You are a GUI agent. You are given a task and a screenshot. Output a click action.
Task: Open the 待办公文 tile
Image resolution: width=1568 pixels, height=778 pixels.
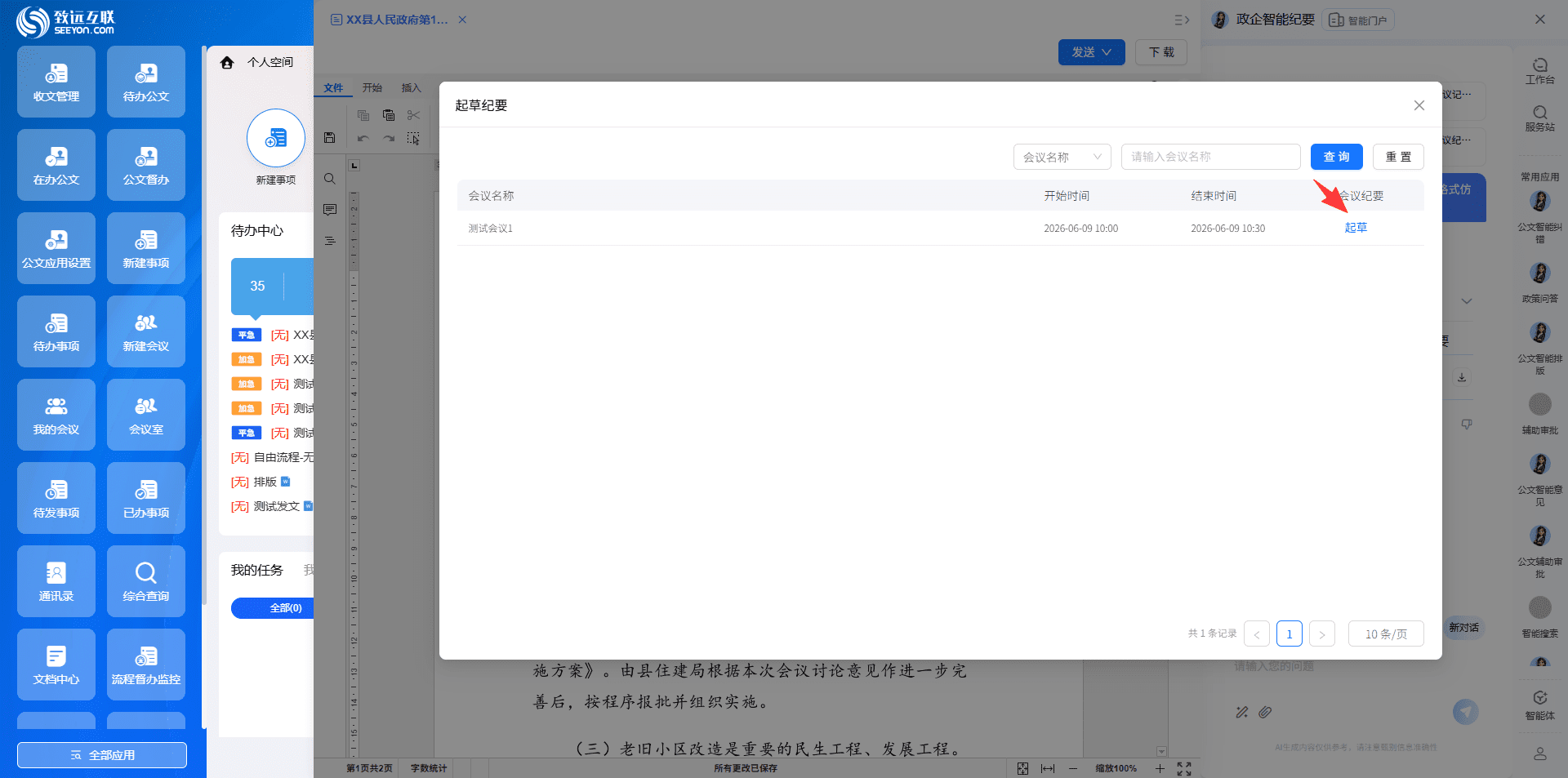pyautogui.click(x=146, y=82)
